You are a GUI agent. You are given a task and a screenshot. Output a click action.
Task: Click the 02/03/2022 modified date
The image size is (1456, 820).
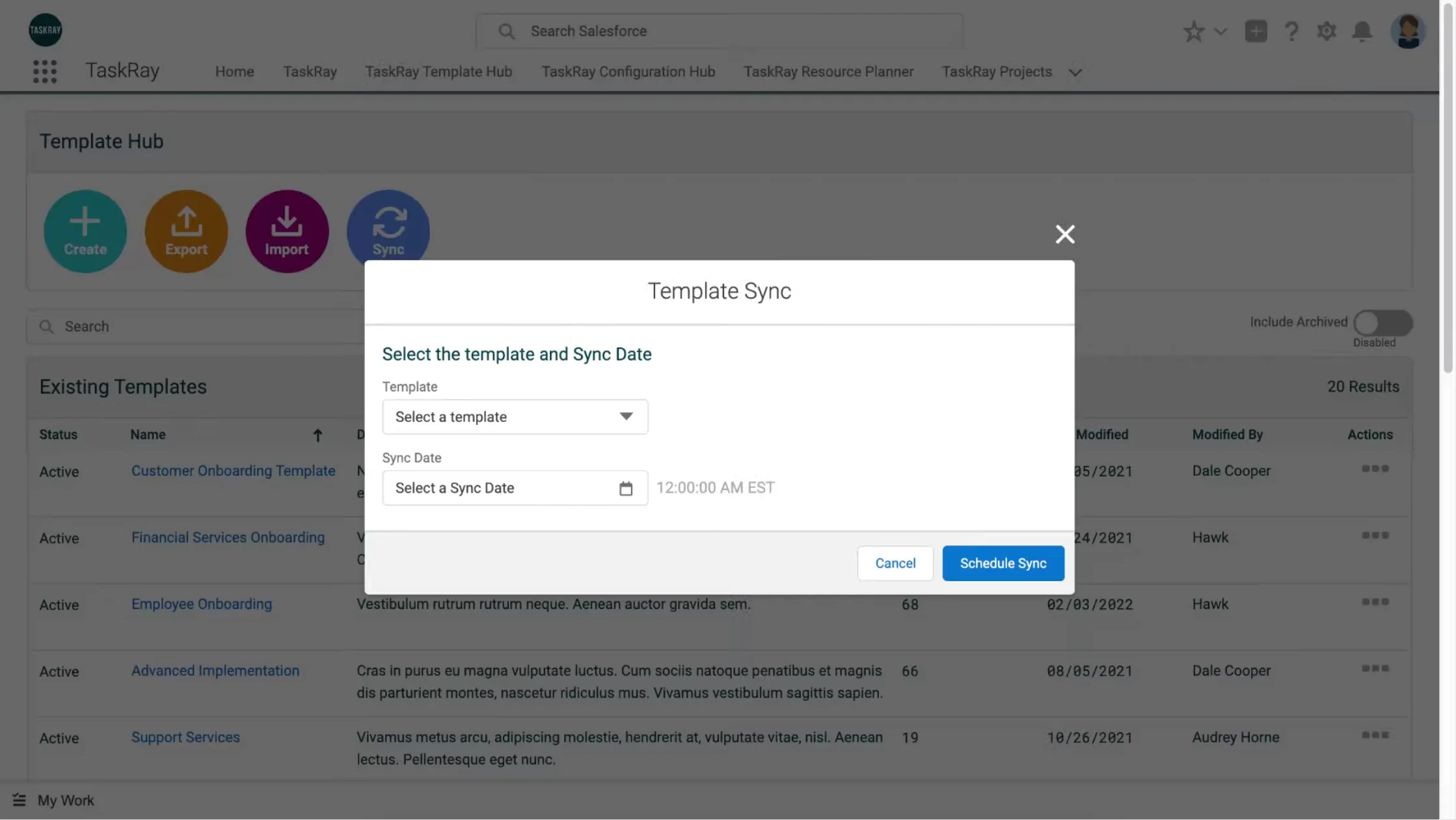(x=1090, y=605)
